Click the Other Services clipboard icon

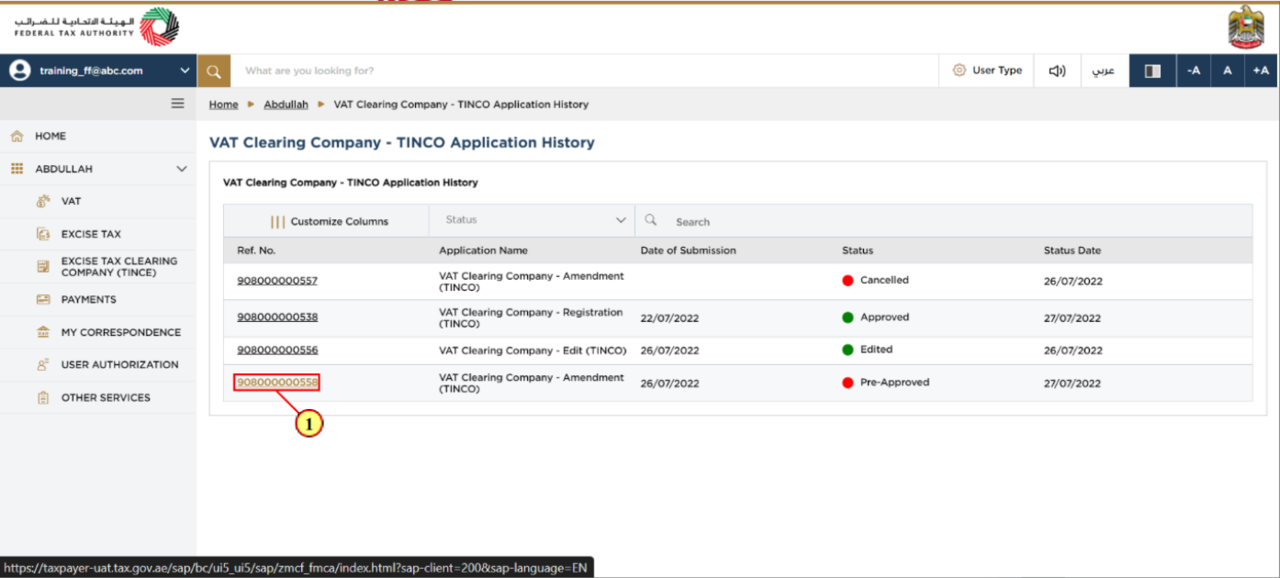43,397
